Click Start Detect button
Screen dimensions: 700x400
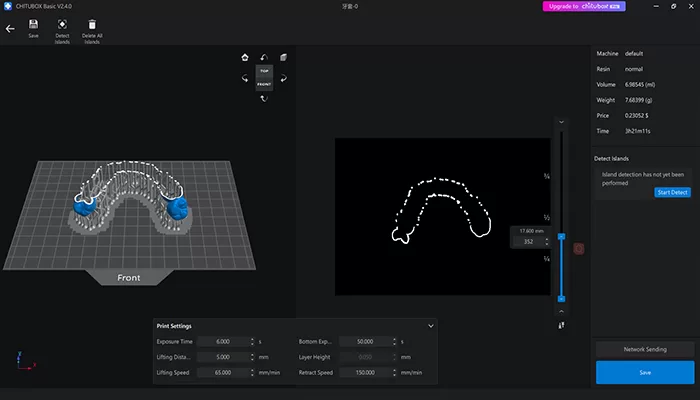[672, 192]
